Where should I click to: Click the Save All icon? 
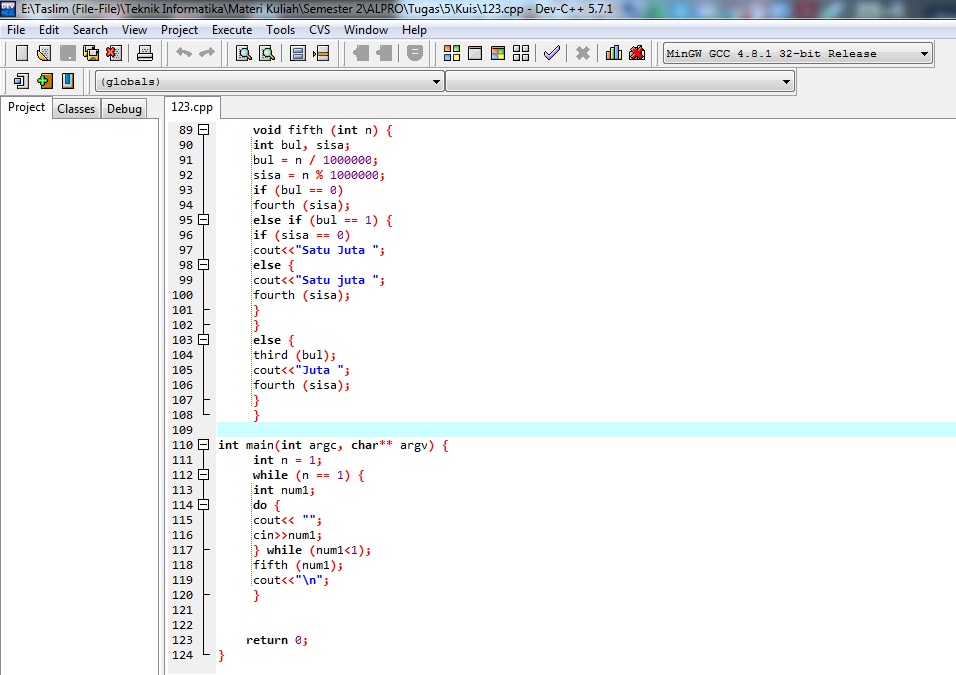coord(91,53)
